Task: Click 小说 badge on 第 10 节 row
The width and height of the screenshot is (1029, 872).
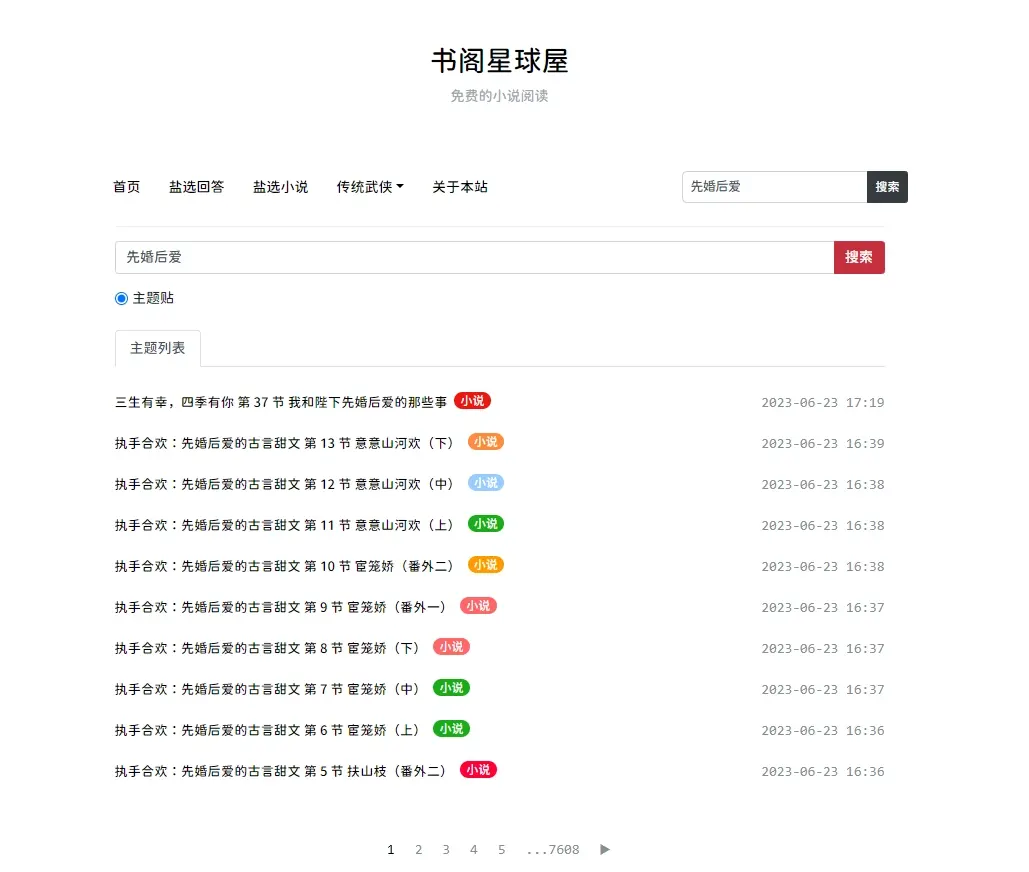Action: coord(486,565)
